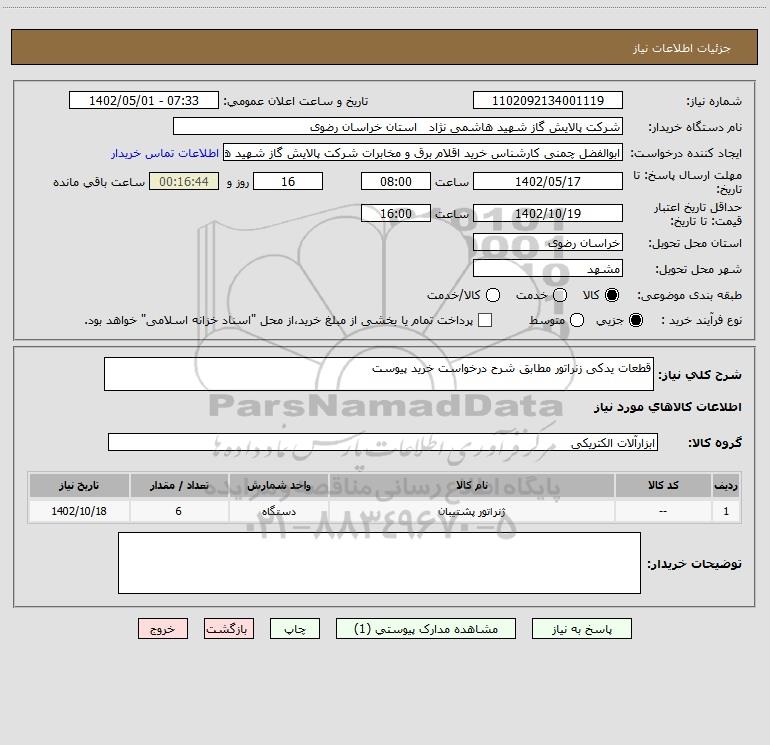Click the delivery province field خراسان رضوی
The width and height of the screenshot is (770, 745).
(x=548, y=242)
